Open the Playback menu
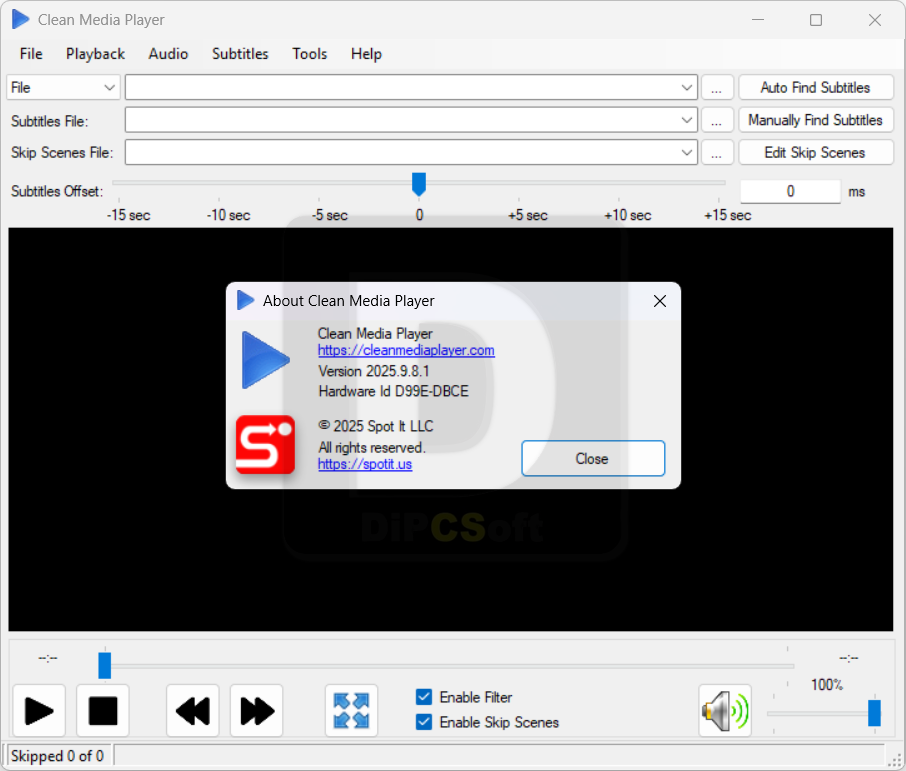 pos(95,54)
